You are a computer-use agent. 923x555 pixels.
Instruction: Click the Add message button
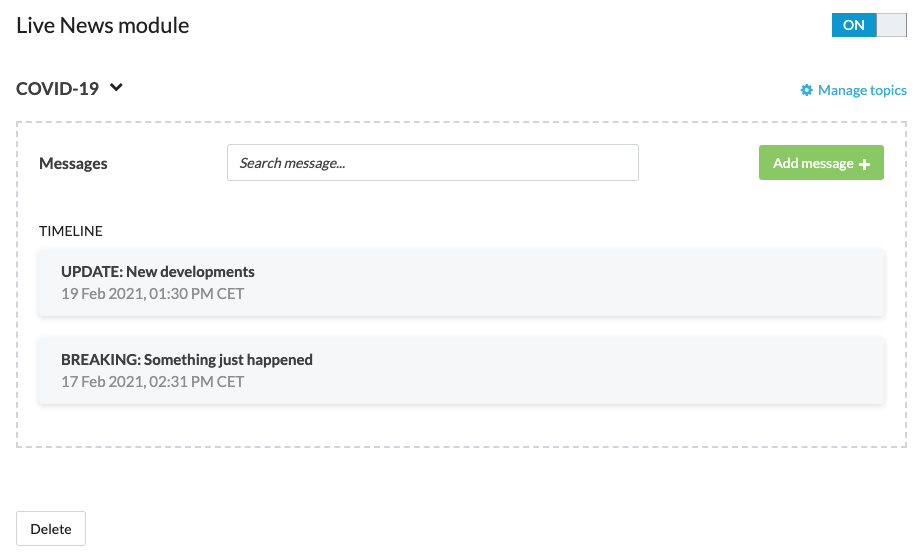[x=821, y=163]
